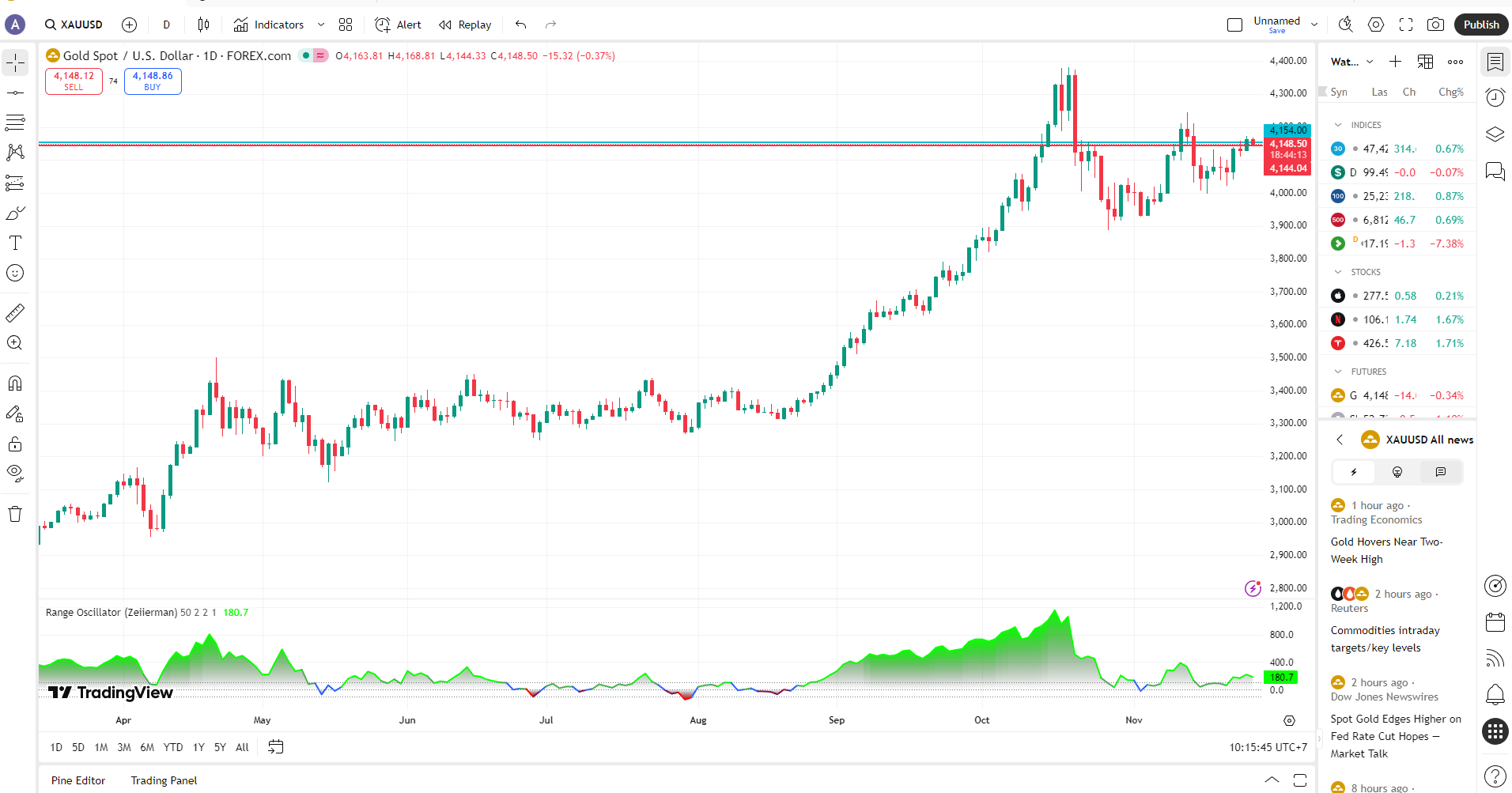This screenshot has width=1512, height=793.
Task: Select the Text tool in left toolbar
Action: (15, 243)
